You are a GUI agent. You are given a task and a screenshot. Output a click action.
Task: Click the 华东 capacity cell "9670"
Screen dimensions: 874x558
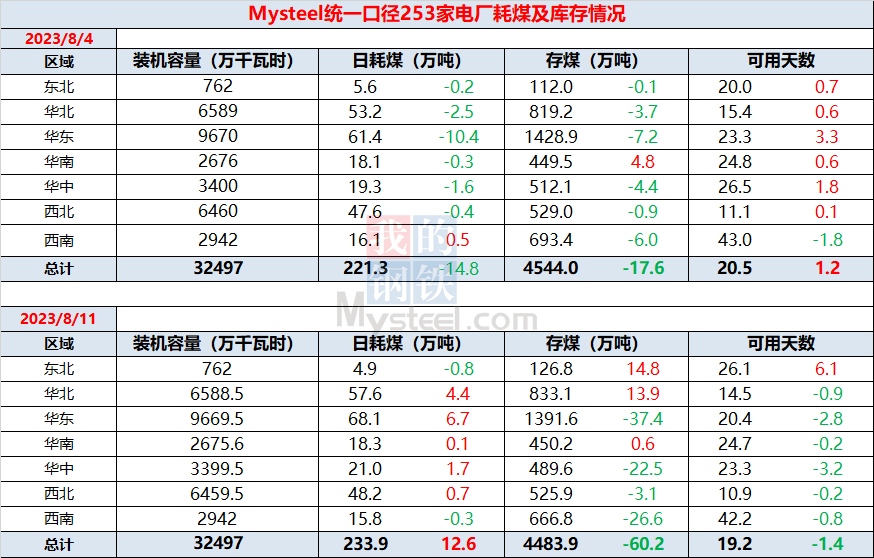(218, 136)
